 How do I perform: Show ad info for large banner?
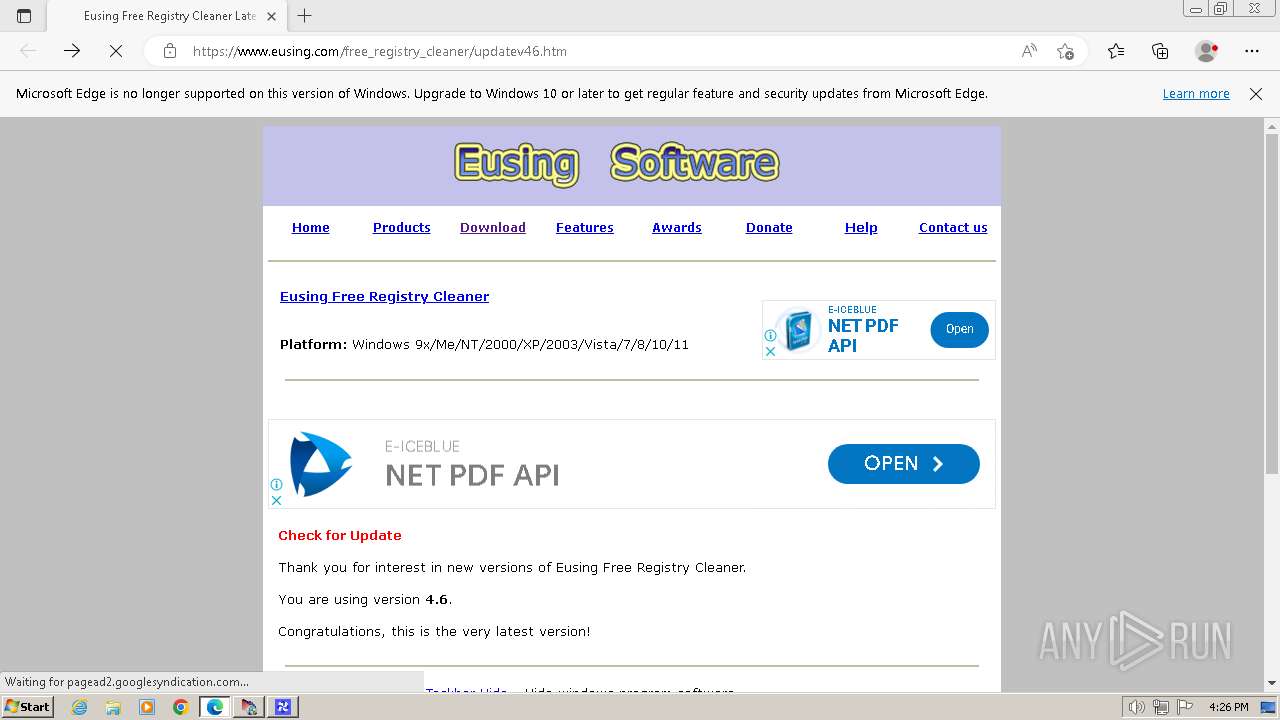(x=277, y=485)
